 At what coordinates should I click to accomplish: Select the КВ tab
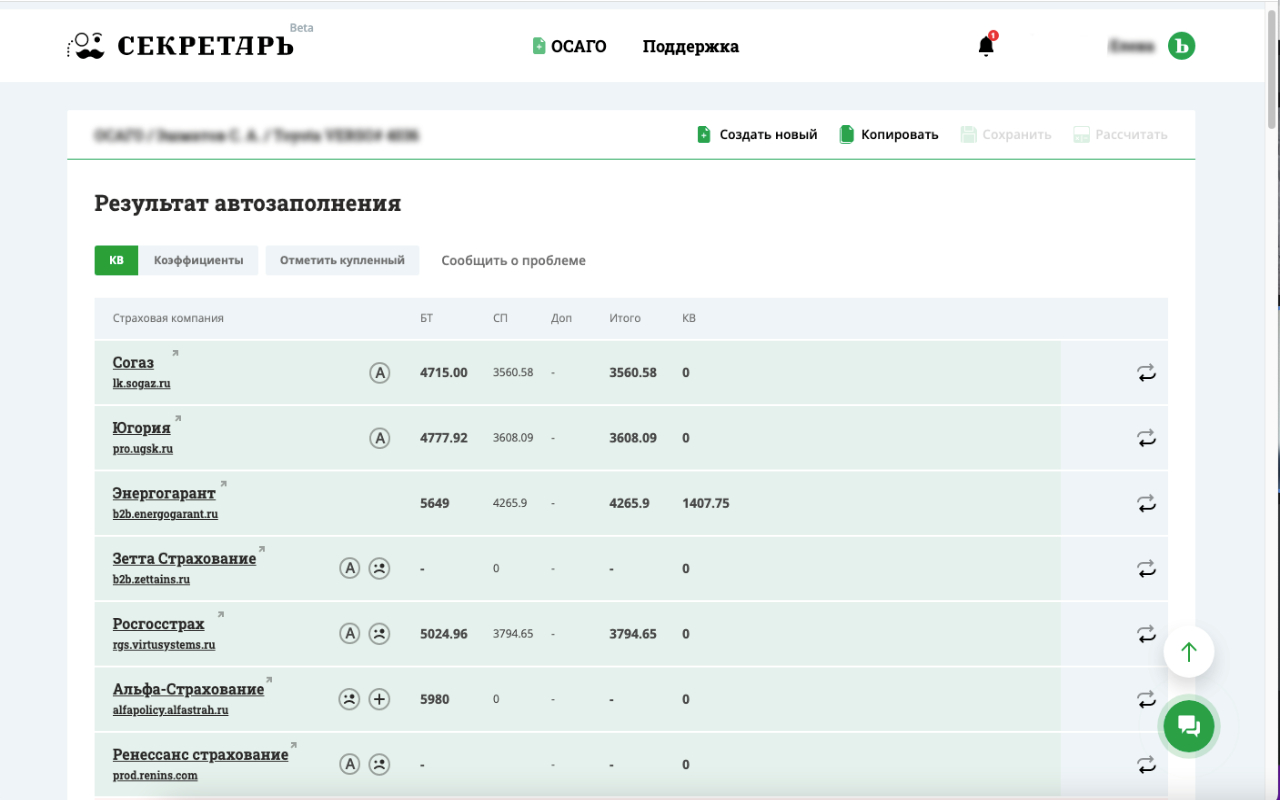pyautogui.click(x=117, y=260)
